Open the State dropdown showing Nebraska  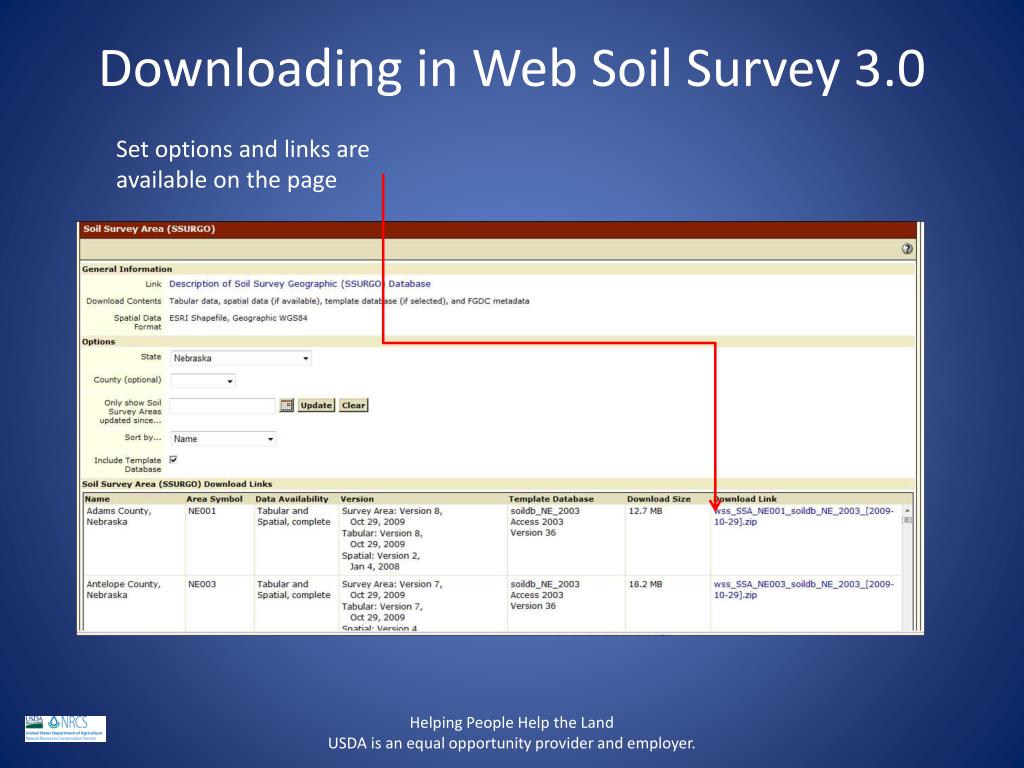(240, 358)
